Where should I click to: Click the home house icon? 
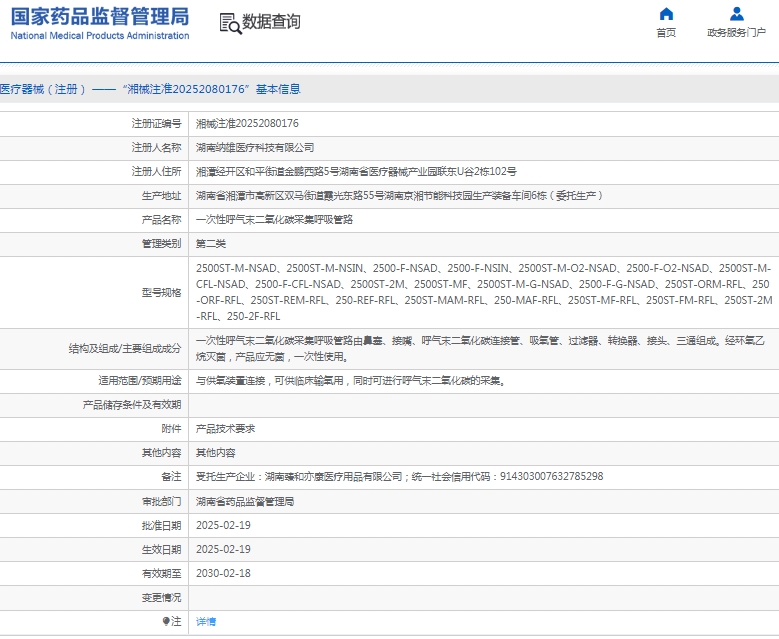(666, 14)
